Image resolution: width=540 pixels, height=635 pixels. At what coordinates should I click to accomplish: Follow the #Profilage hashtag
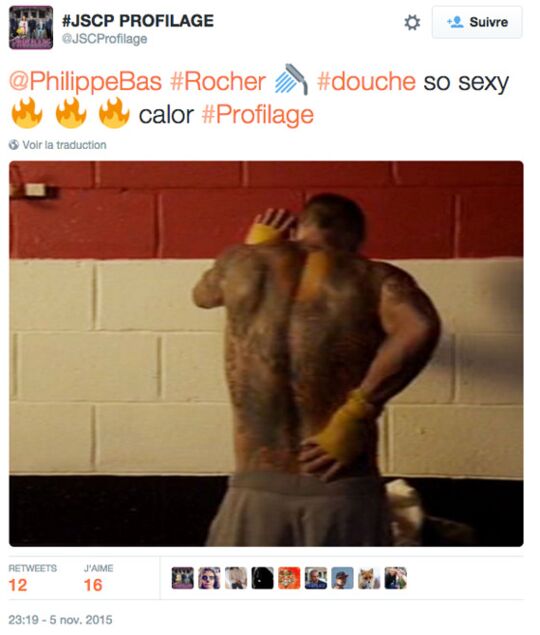click(258, 115)
